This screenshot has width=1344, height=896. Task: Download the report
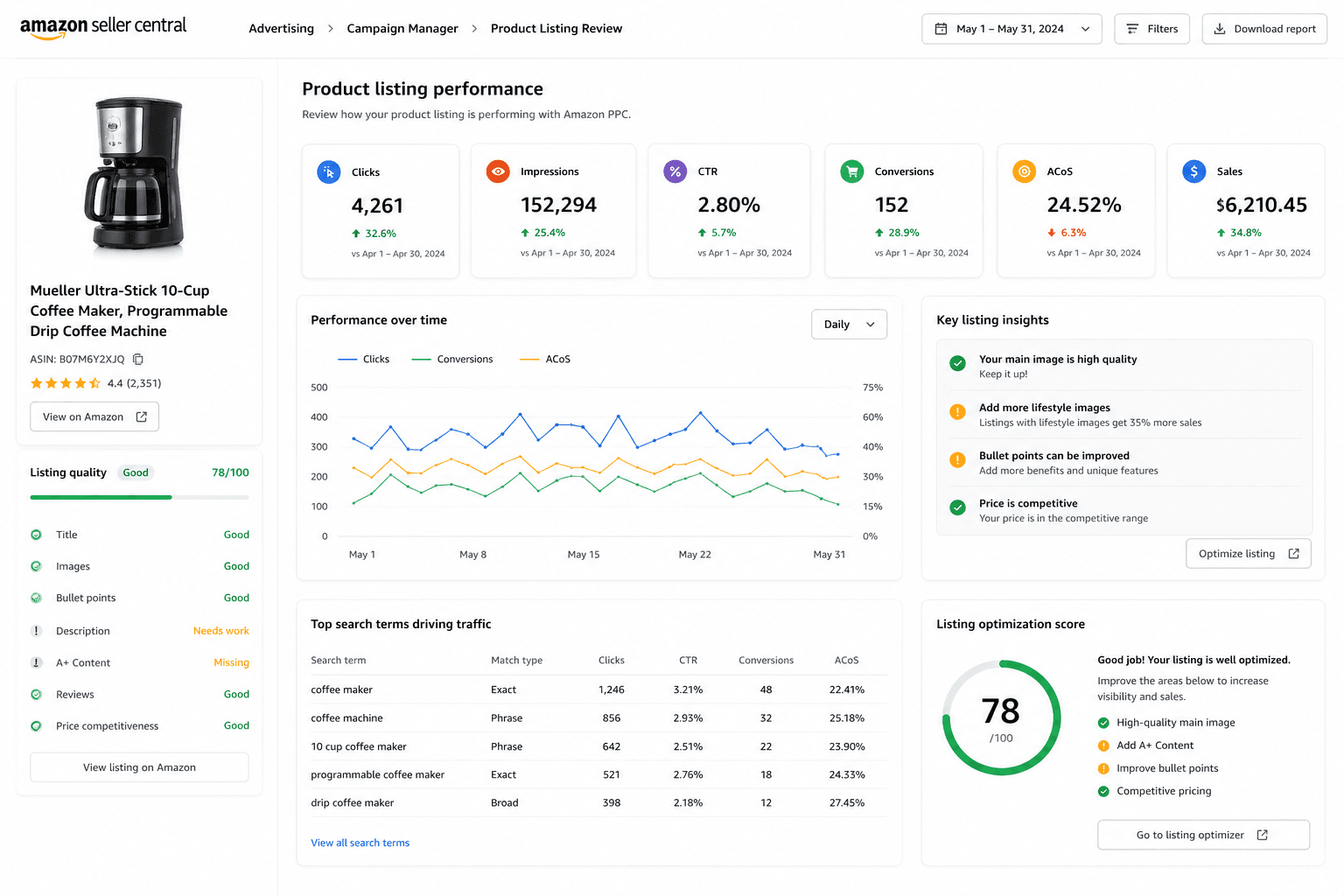pos(1264,29)
